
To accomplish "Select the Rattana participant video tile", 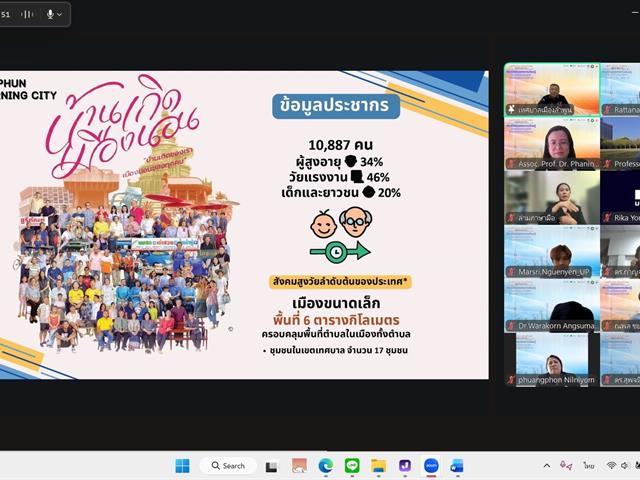I will click(x=620, y=90).
